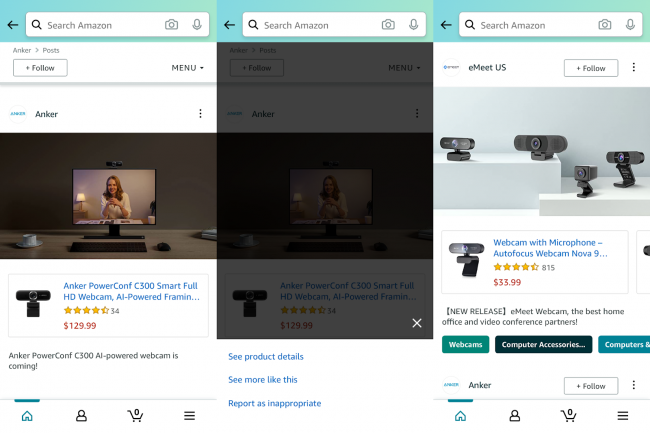
Task: Open account profile tab in left screen
Action: click(81, 416)
